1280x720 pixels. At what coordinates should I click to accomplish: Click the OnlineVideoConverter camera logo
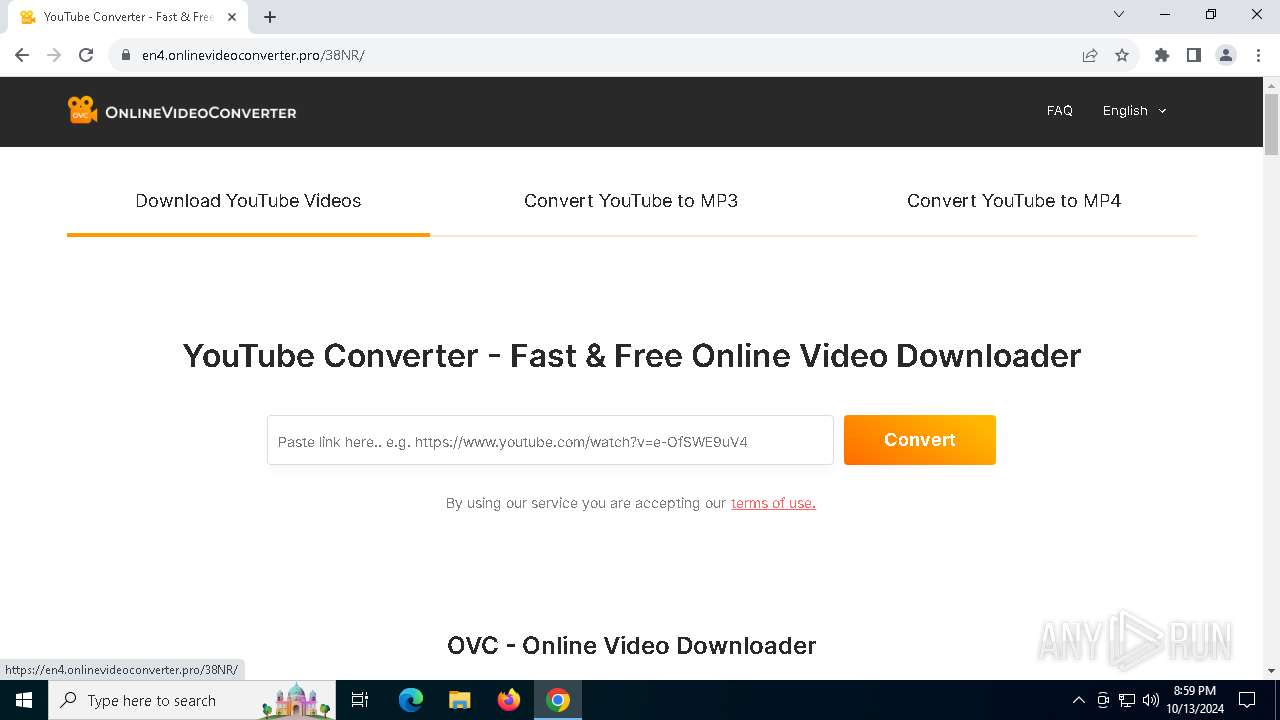tap(82, 110)
